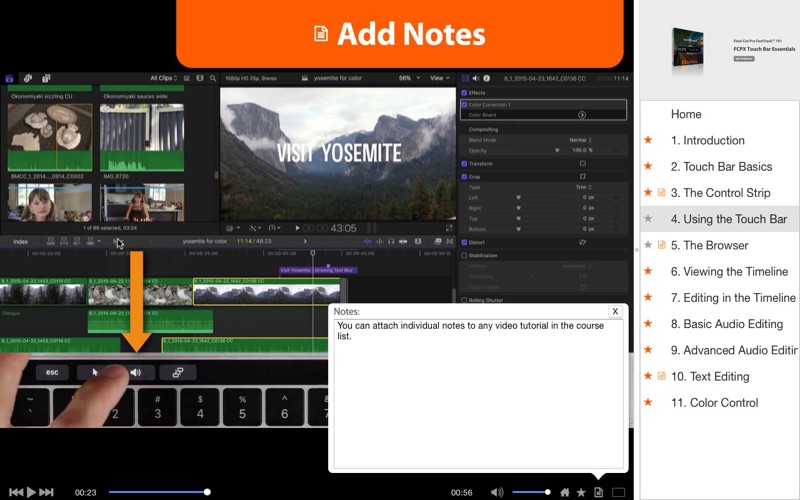Tap the volume button on the Touch Bar
The image size is (800, 500).
[135, 372]
